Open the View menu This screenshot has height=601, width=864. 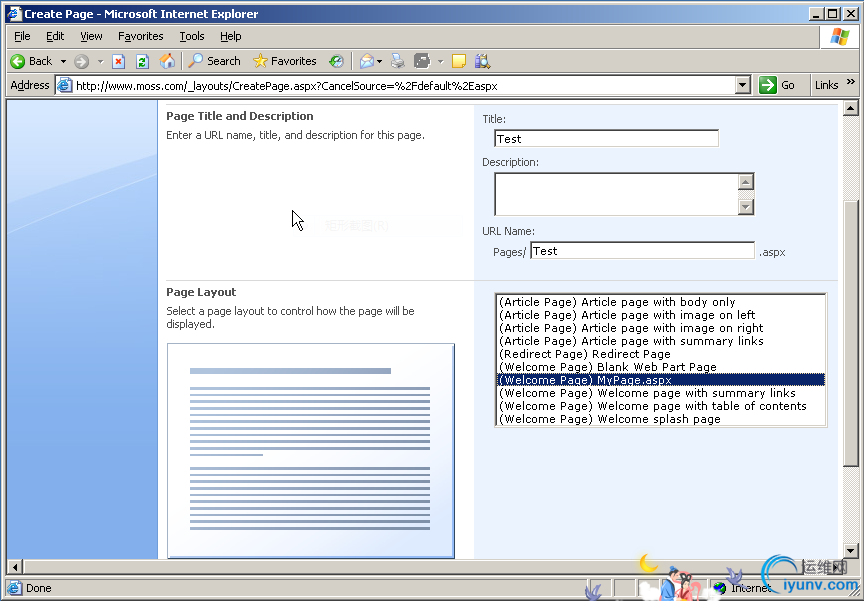click(x=91, y=36)
